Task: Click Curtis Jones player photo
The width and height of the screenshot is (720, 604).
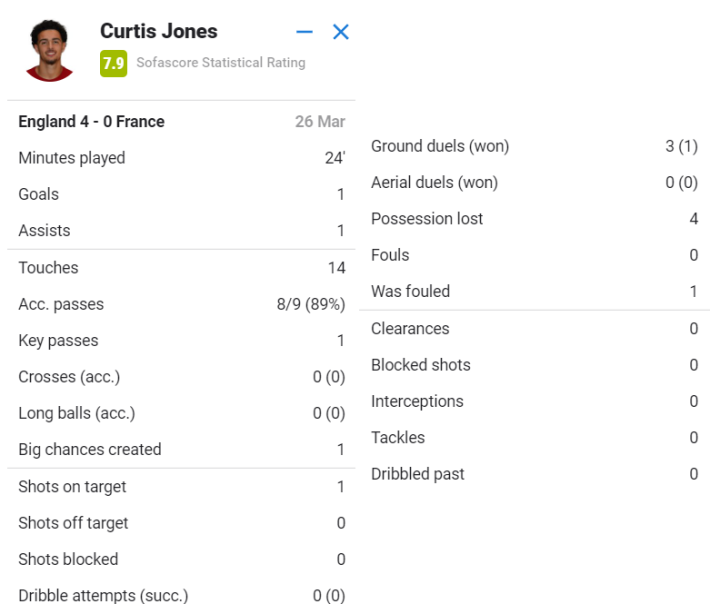Action: (x=49, y=49)
